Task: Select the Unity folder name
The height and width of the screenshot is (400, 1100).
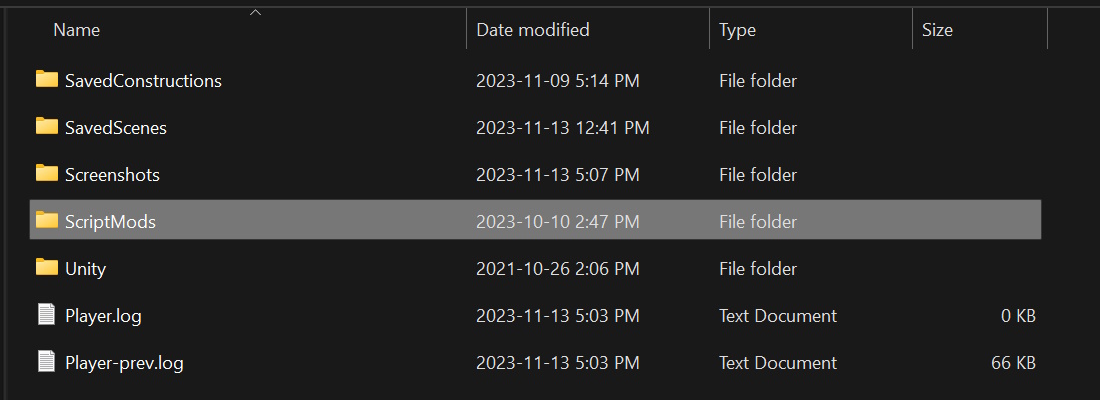Action: pos(85,269)
